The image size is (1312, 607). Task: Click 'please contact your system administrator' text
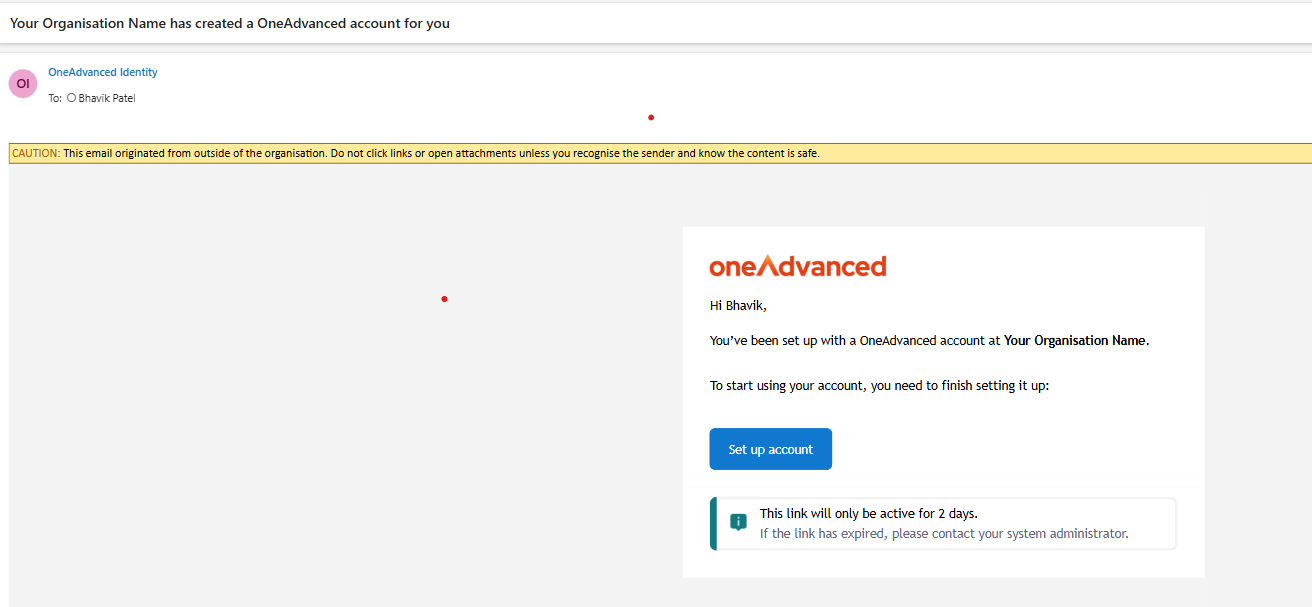[1009, 533]
